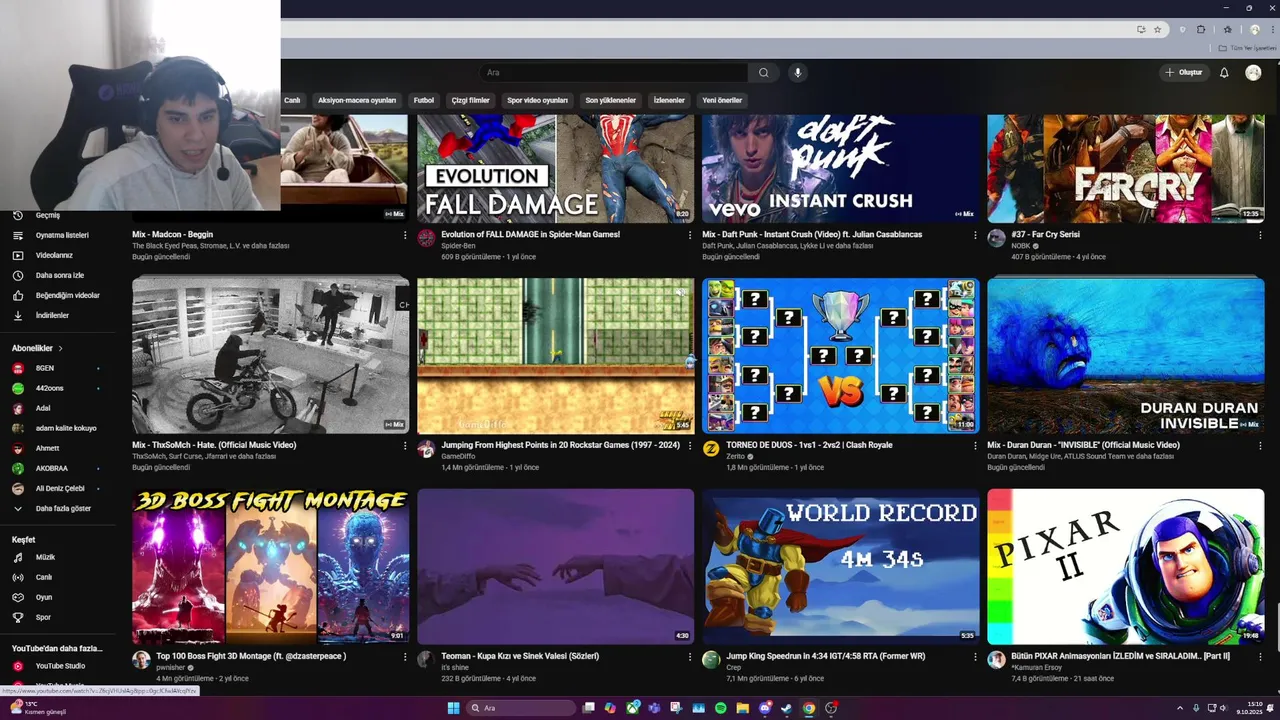Select Yeni öneriler filter chip

pyautogui.click(x=722, y=100)
